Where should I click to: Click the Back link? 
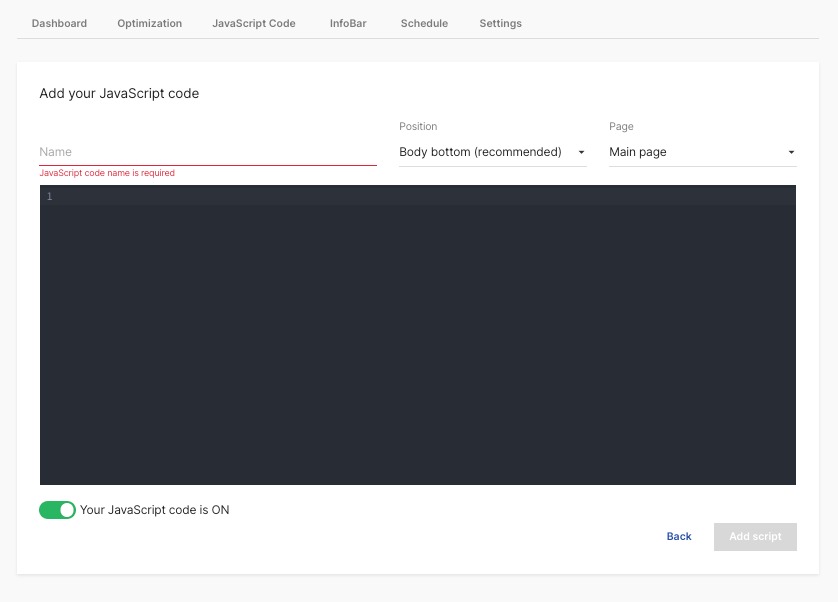[679, 536]
